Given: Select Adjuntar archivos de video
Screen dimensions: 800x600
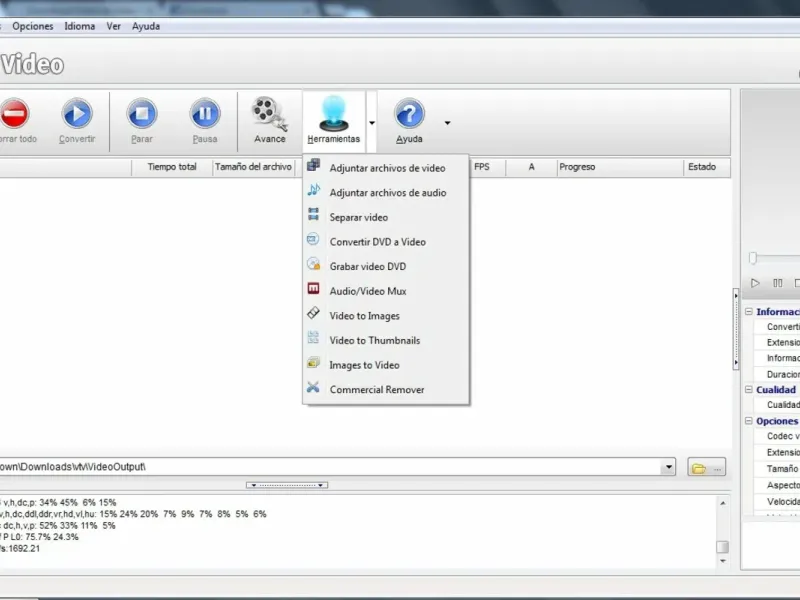Looking at the screenshot, I should click(x=386, y=168).
